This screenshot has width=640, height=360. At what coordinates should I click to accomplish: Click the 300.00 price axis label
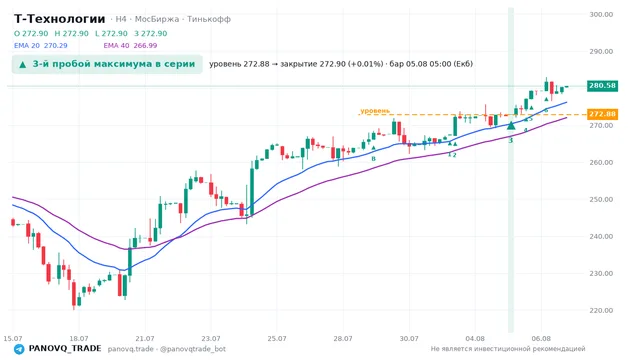click(601, 15)
